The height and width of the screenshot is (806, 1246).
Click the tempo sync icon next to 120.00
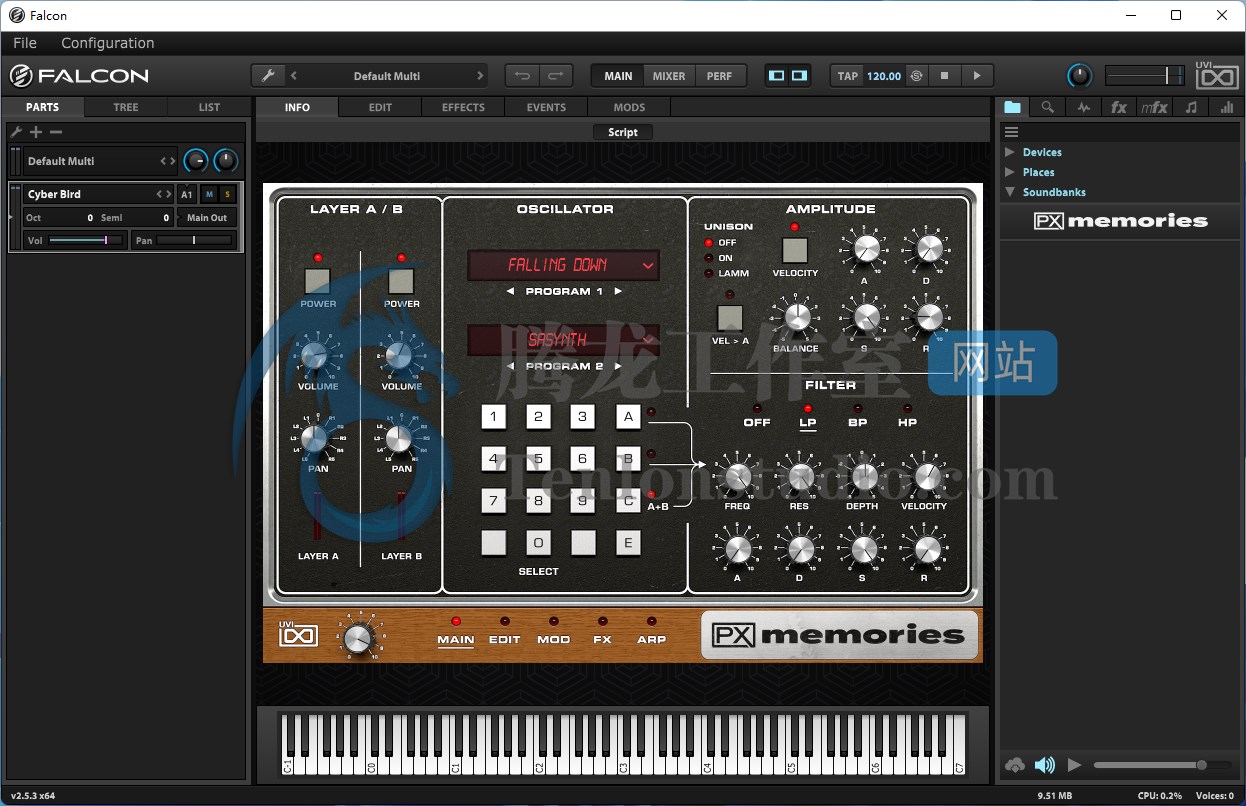click(x=917, y=76)
